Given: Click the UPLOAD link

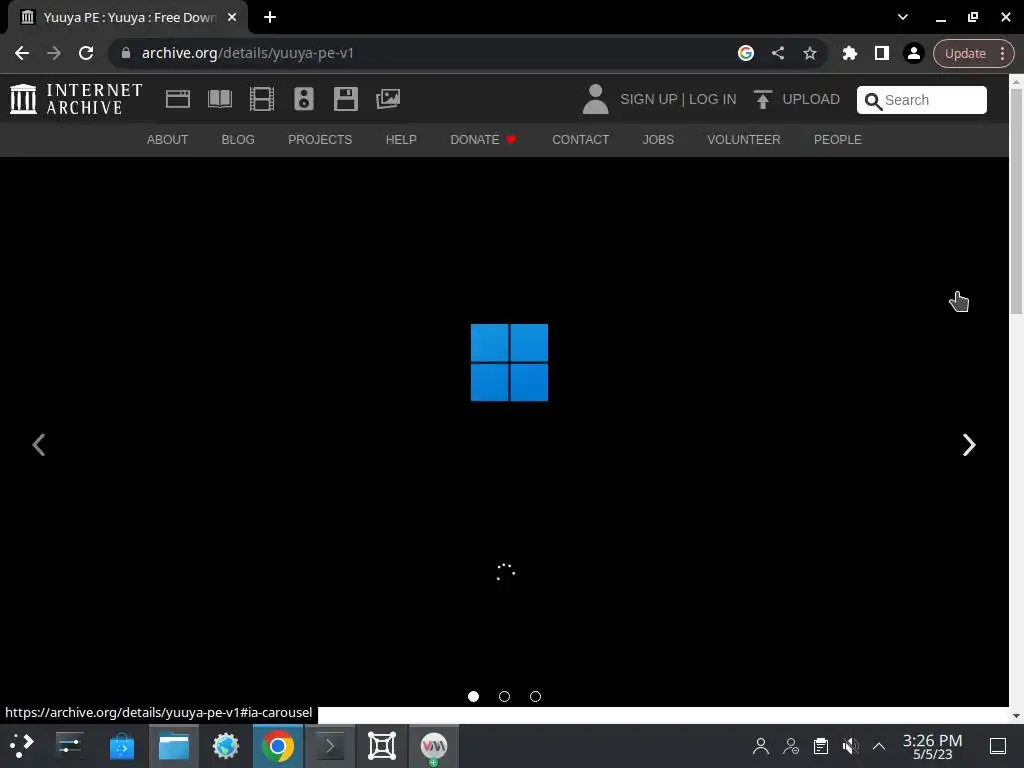Looking at the screenshot, I should point(810,99).
